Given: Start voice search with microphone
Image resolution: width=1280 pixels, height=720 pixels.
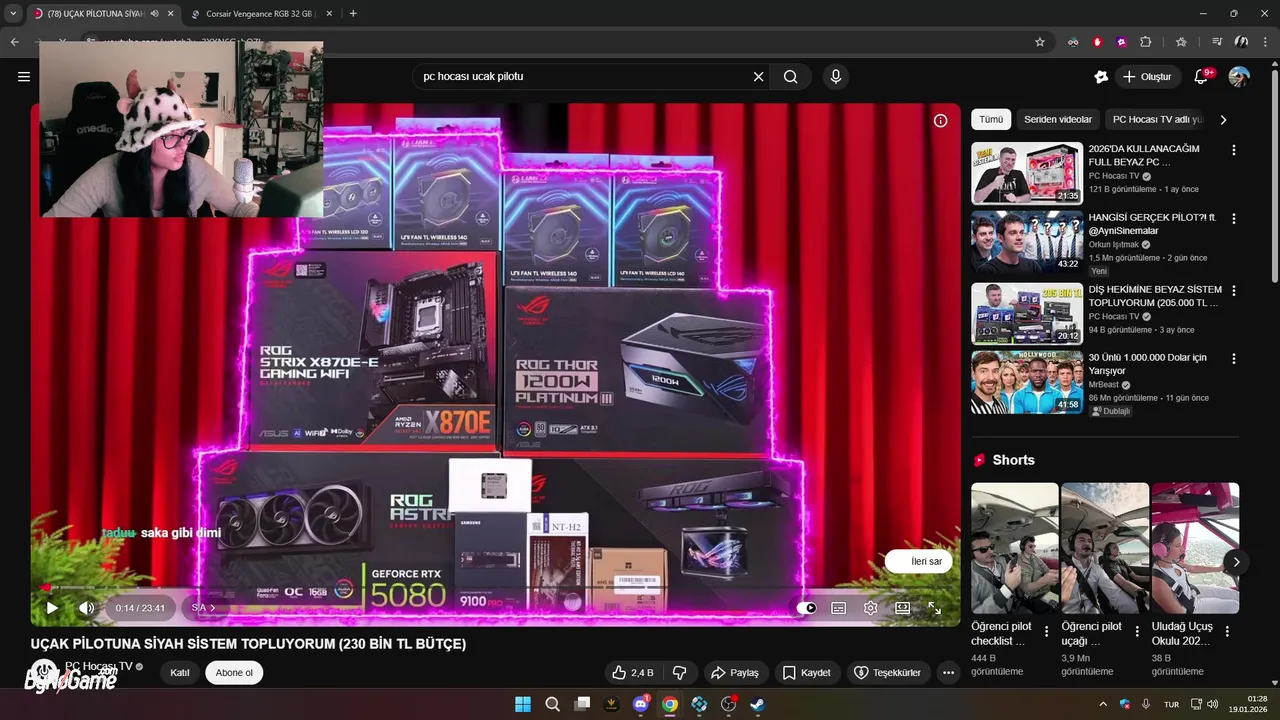Looking at the screenshot, I should pos(836,76).
